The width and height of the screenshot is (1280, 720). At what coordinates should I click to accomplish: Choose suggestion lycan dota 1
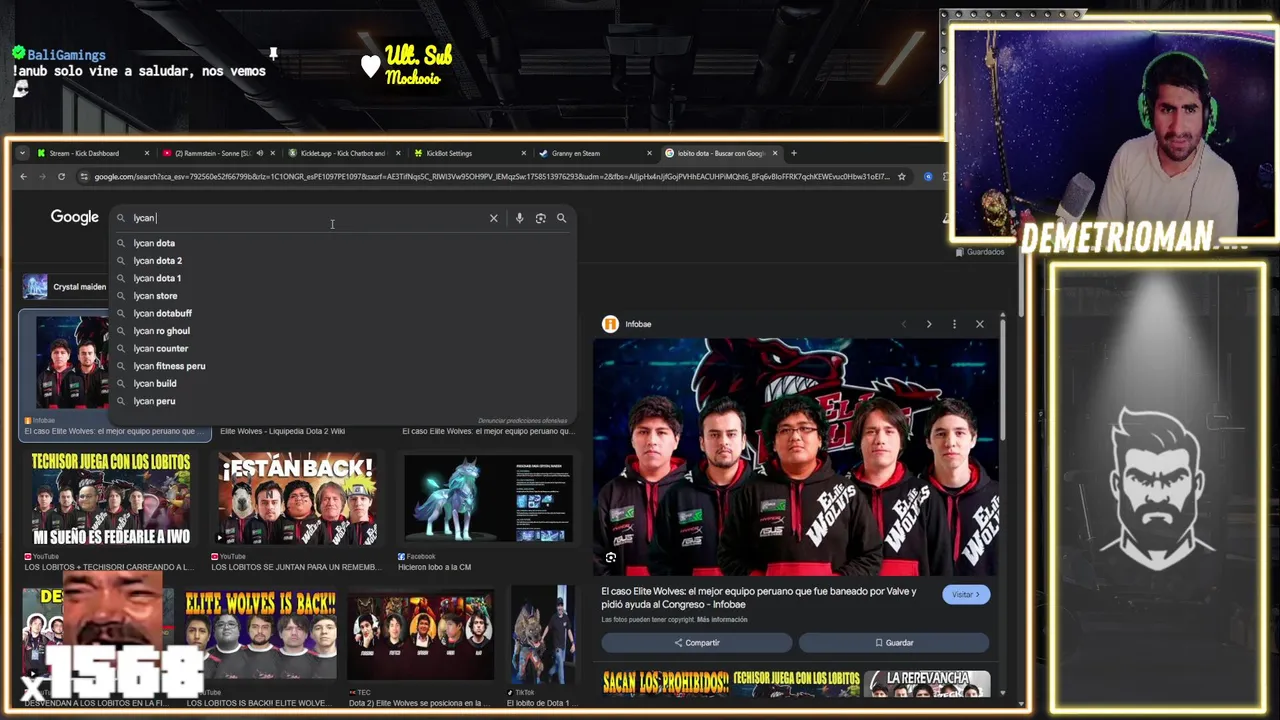[x=342, y=278]
